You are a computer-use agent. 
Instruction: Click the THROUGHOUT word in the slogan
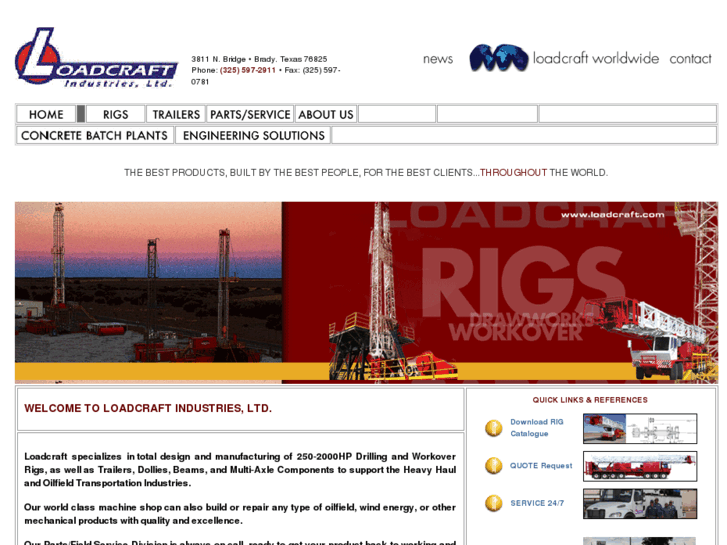pos(513,173)
